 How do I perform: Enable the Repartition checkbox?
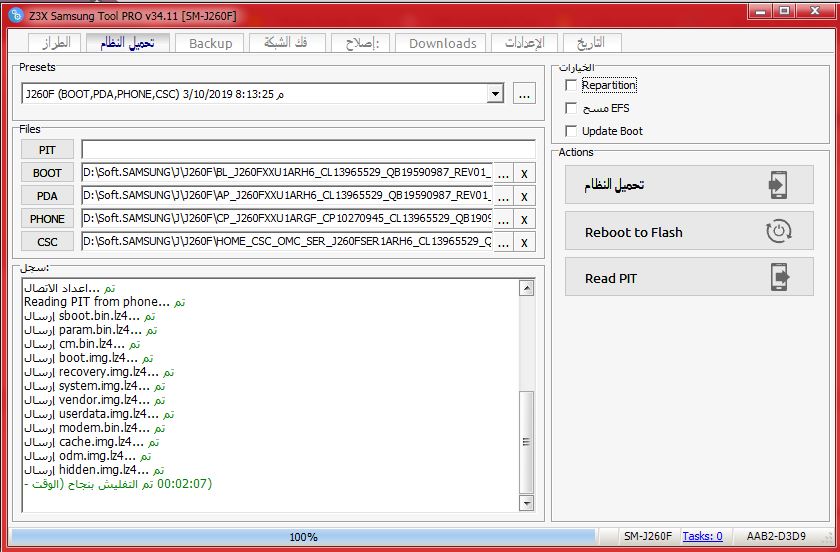pyautogui.click(x=571, y=85)
